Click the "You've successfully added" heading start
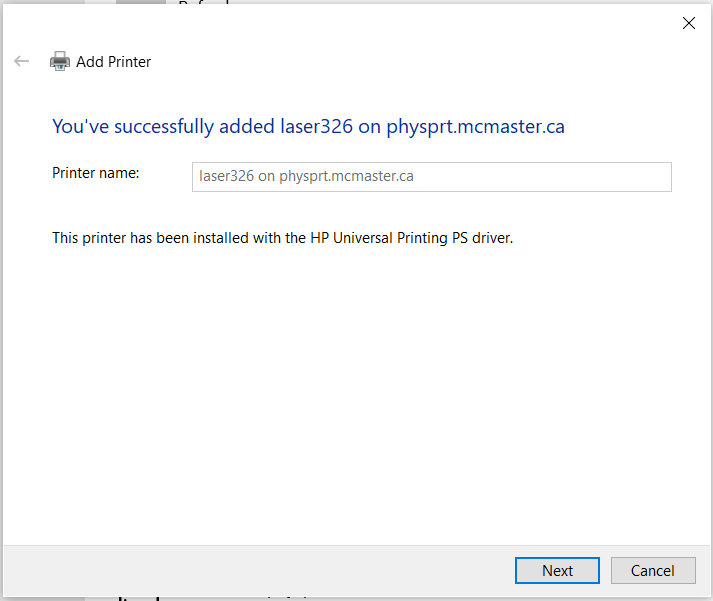Image resolution: width=713 pixels, height=601 pixels. click(110, 127)
